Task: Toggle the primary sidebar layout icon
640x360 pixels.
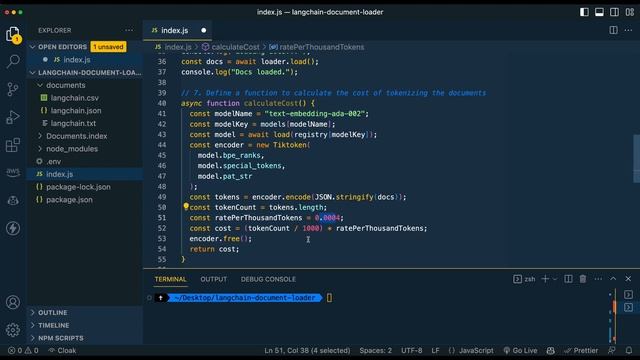Action: tap(584, 12)
